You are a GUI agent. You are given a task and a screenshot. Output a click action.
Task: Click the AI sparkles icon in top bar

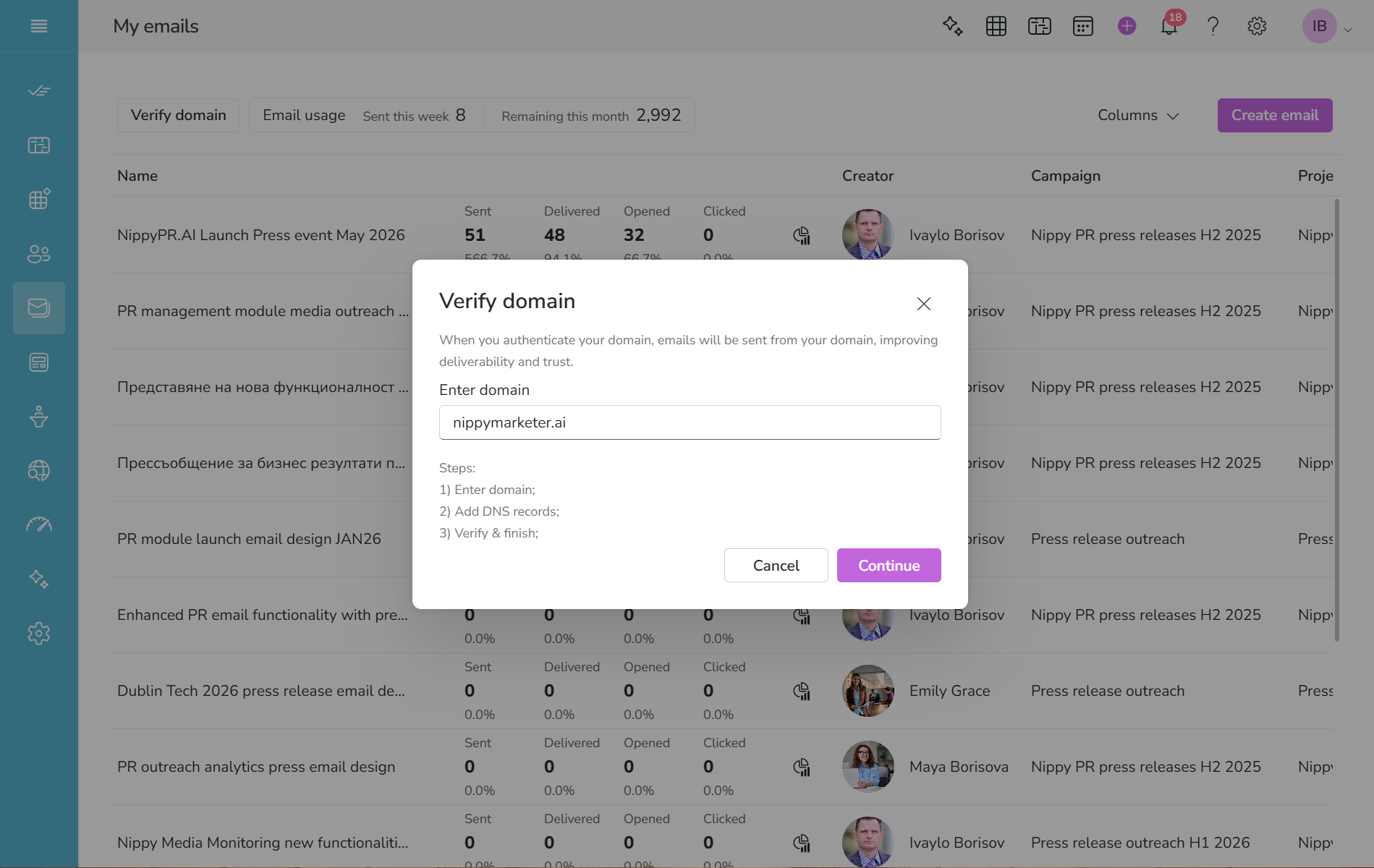coord(953,26)
